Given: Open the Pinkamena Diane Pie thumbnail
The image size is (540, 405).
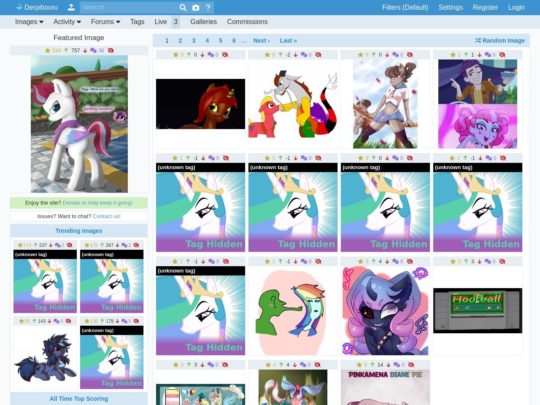Looking at the screenshot, I should coord(385,387).
